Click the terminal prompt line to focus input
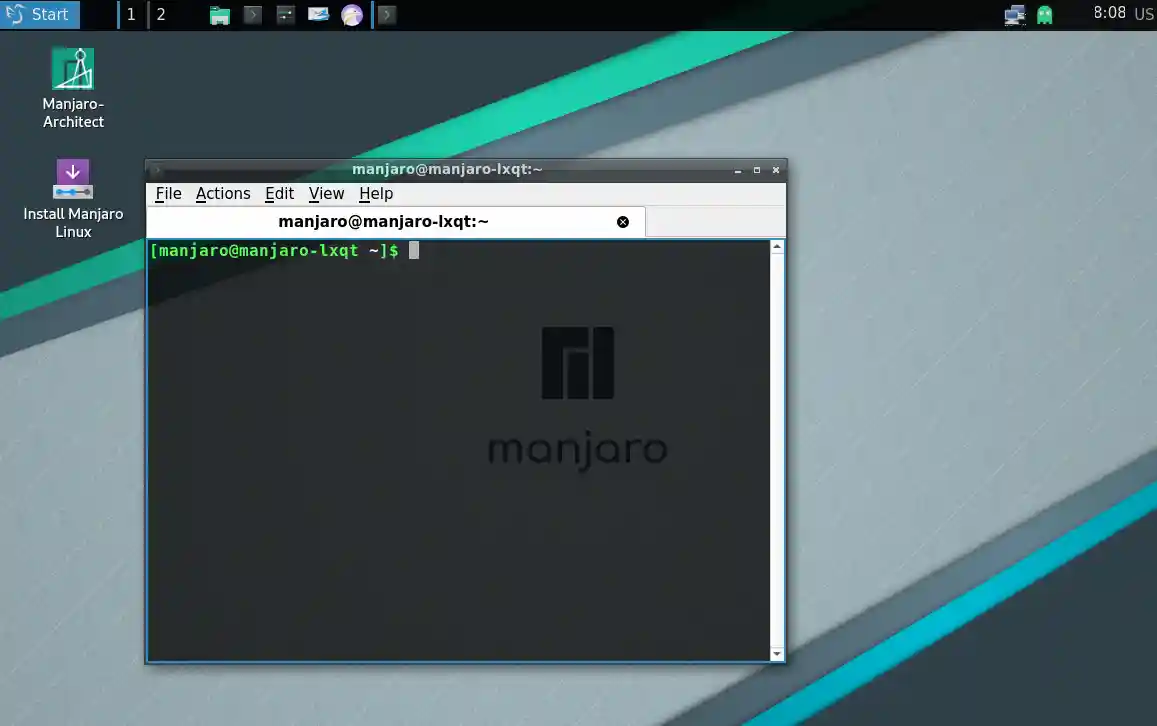This screenshot has width=1157, height=726. [284, 251]
